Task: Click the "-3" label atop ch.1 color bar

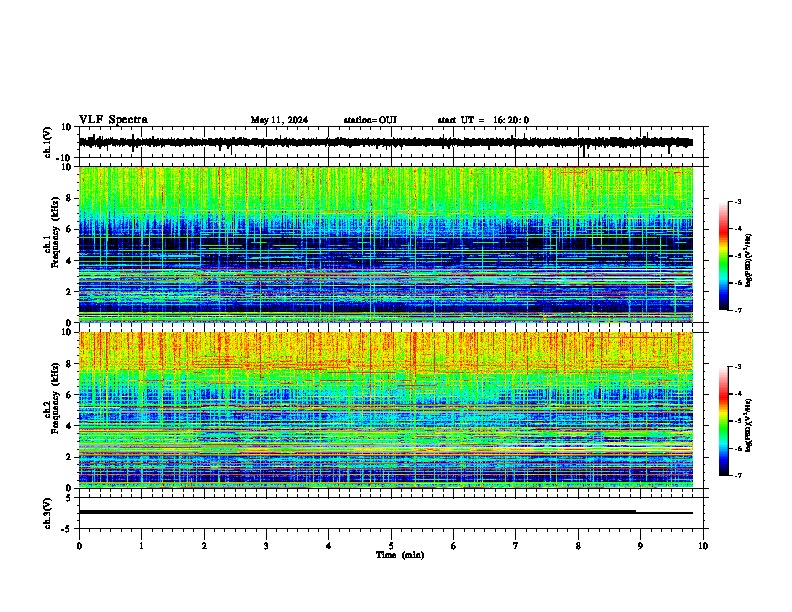Action: 737,201
